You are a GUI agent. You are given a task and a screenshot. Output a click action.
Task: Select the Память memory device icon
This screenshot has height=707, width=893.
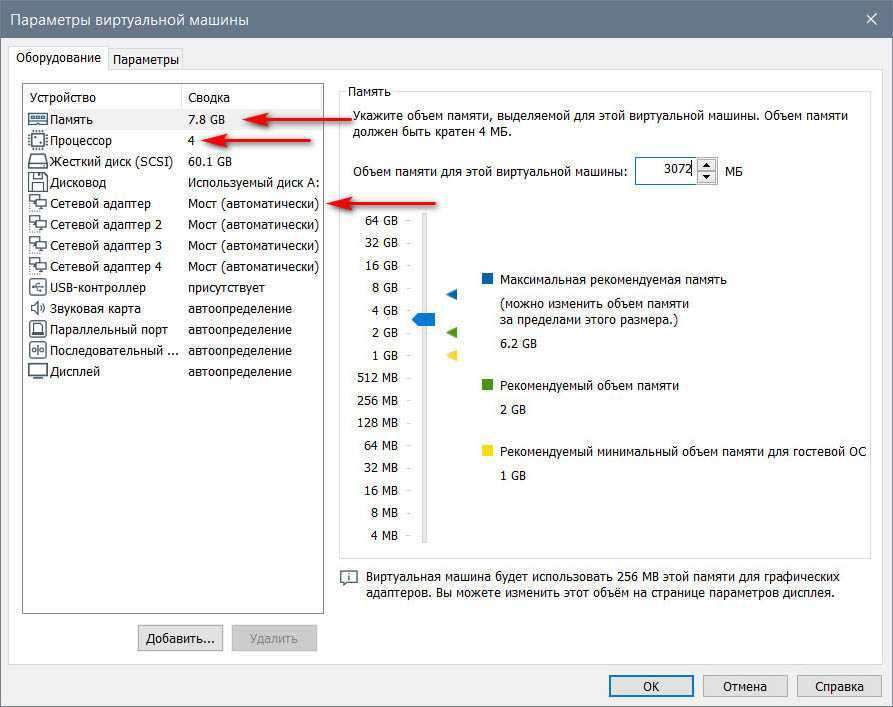pyautogui.click(x=37, y=119)
